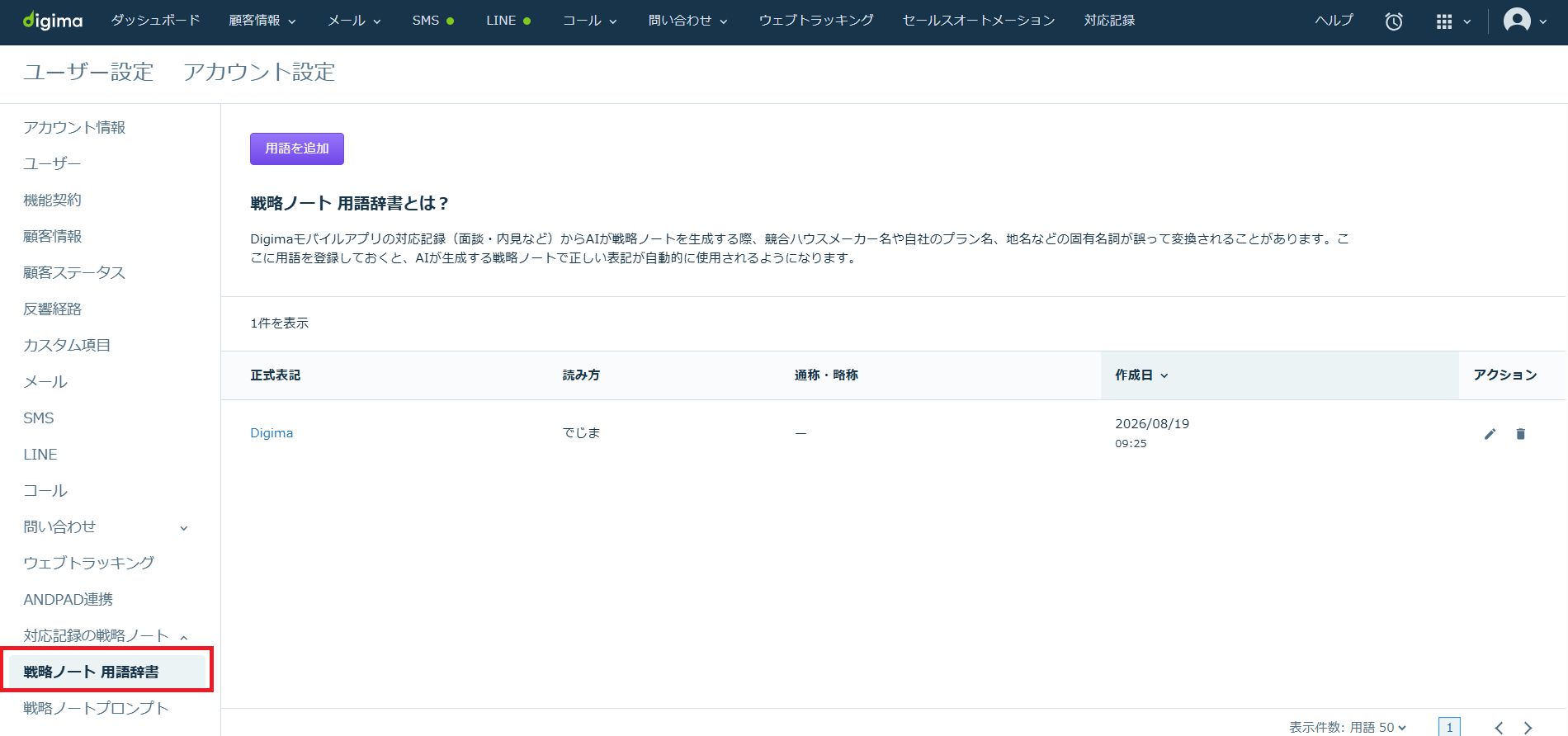The height and width of the screenshot is (736, 1568).
Task: Open the ヘルプ menu
Action: (1334, 21)
